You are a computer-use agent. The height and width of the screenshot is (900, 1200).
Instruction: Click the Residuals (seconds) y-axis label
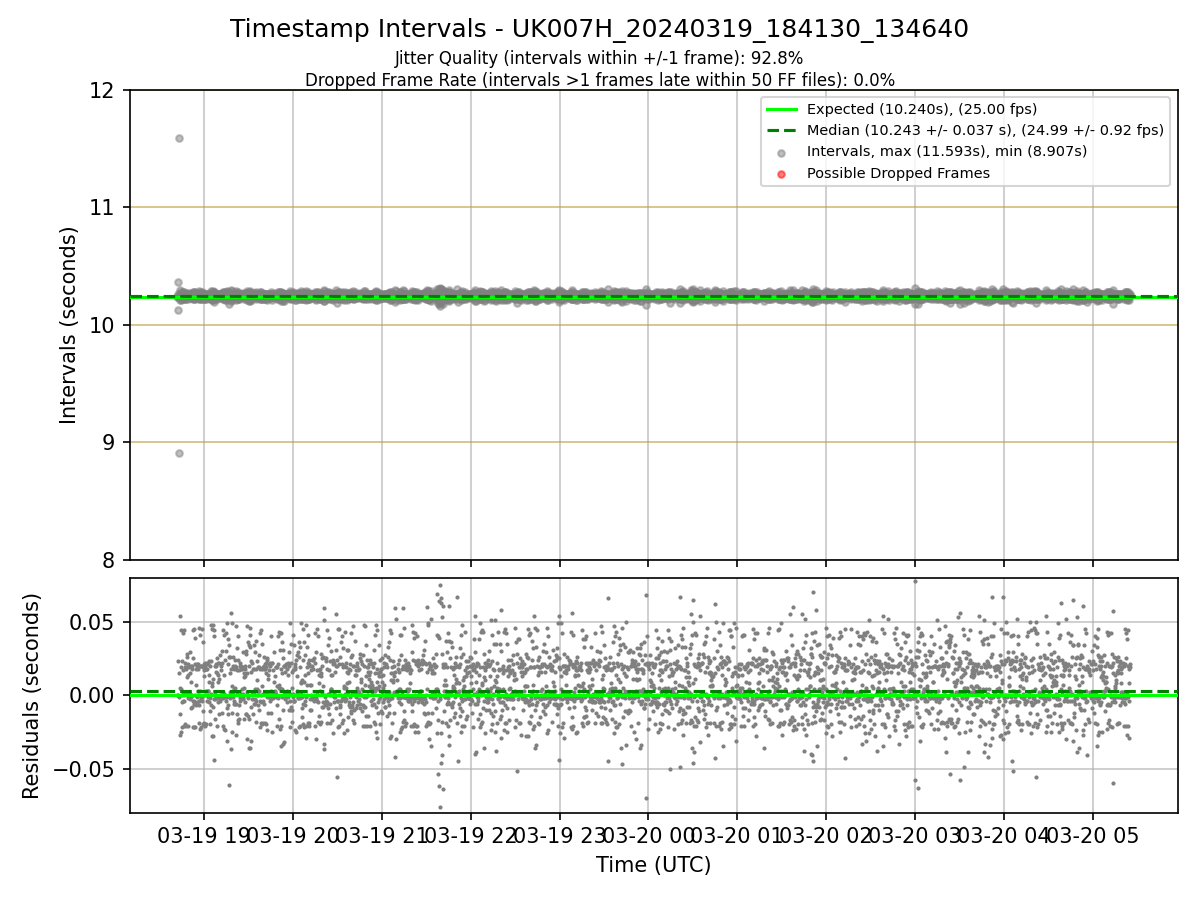pos(32,696)
